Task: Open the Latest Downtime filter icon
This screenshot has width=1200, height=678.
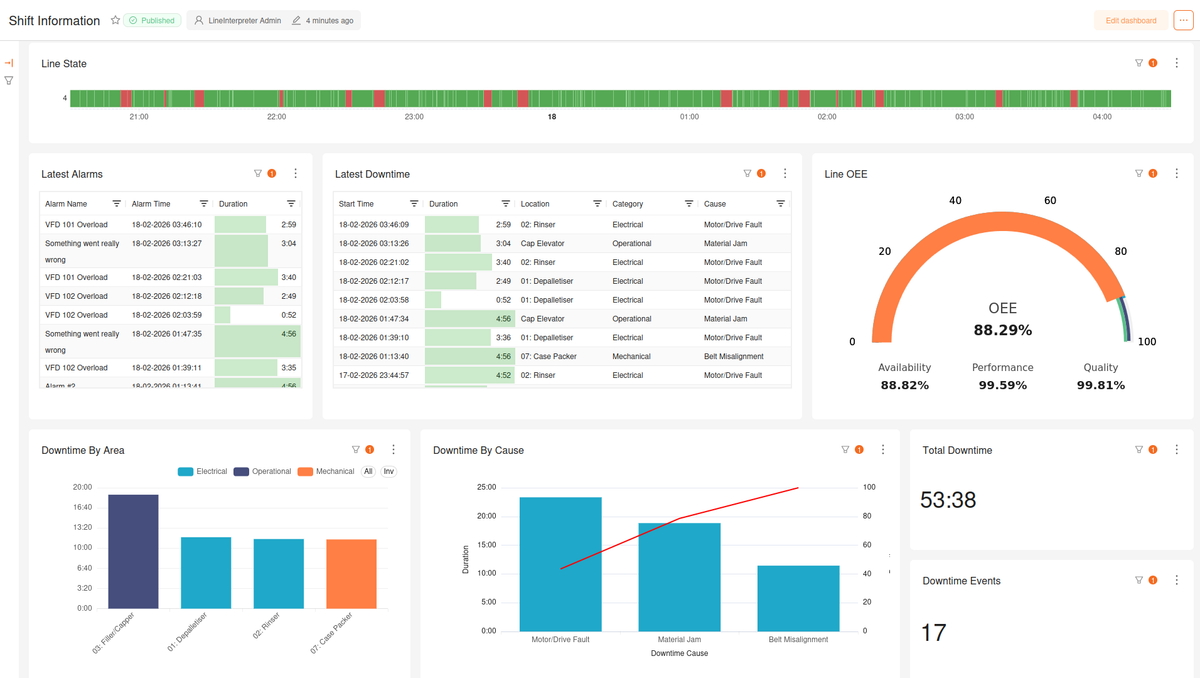Action: pyautogui.click(x=746, y=172)
